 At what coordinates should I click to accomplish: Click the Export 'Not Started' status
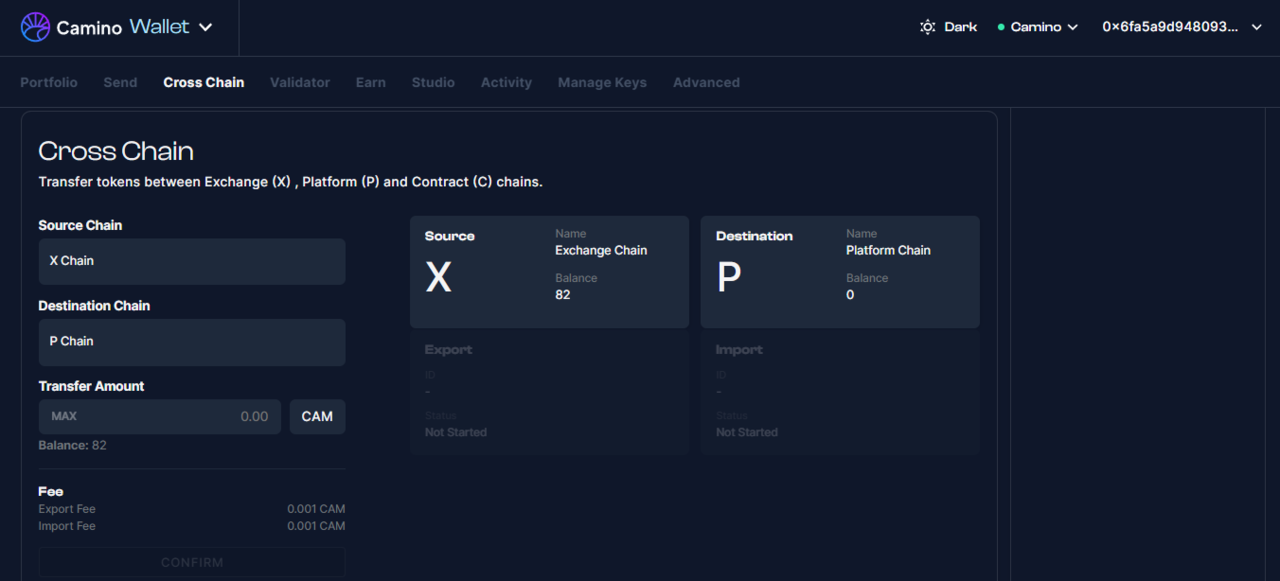tap(456, 432)
